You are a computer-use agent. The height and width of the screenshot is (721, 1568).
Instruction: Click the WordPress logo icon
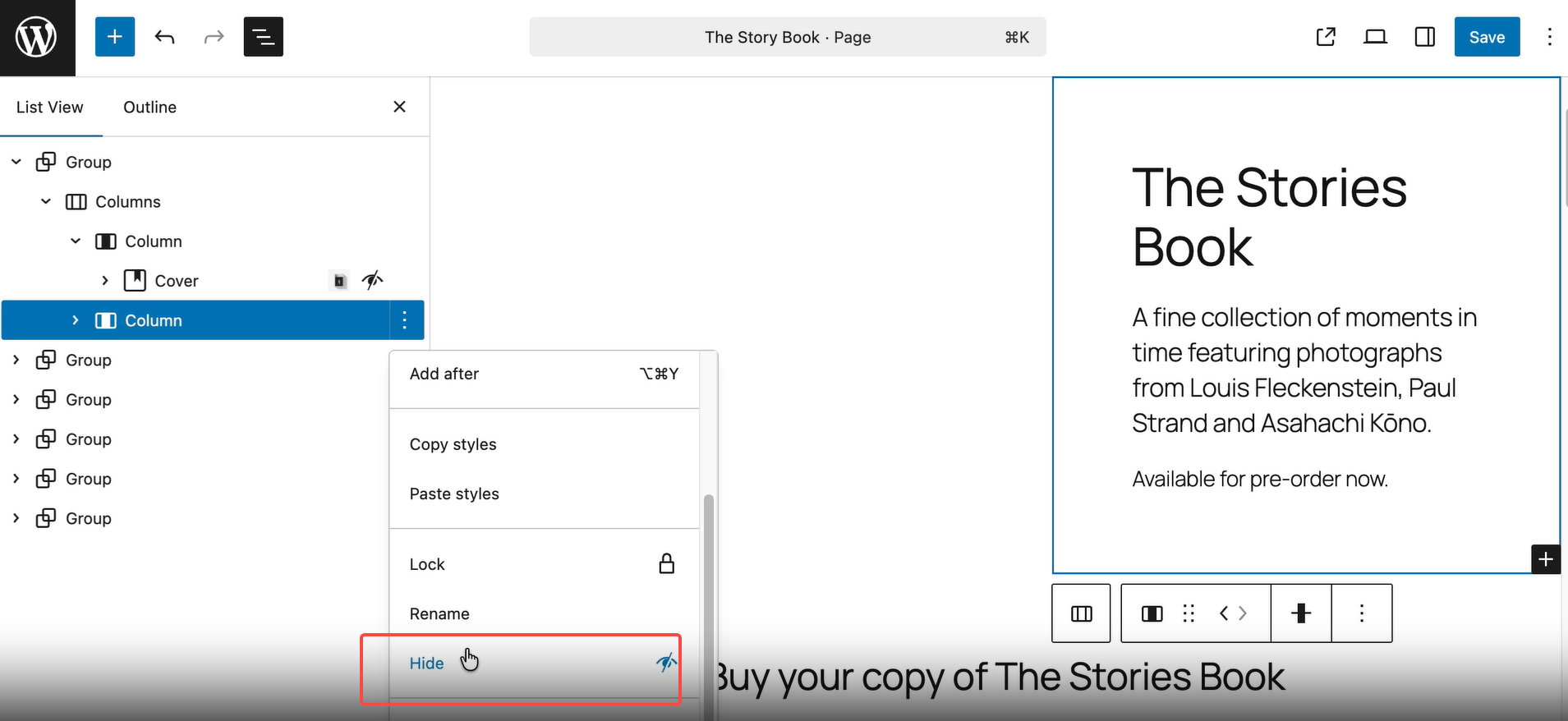point(37,38)
